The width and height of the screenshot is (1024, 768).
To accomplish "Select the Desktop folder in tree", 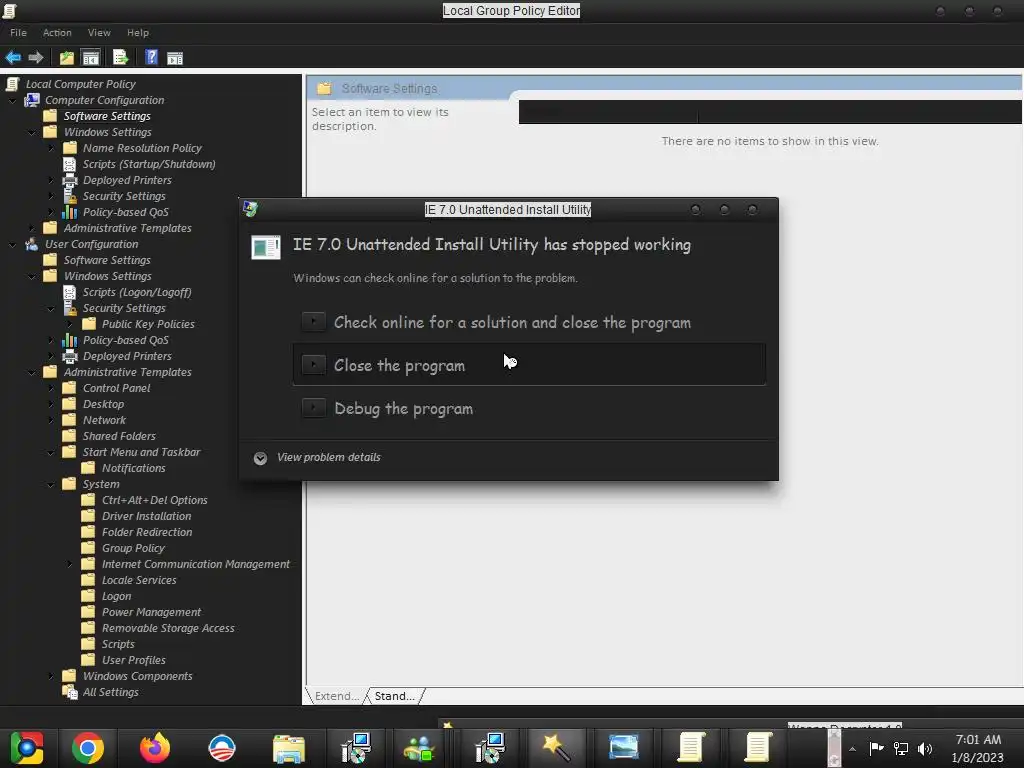I will pos(103,404).
